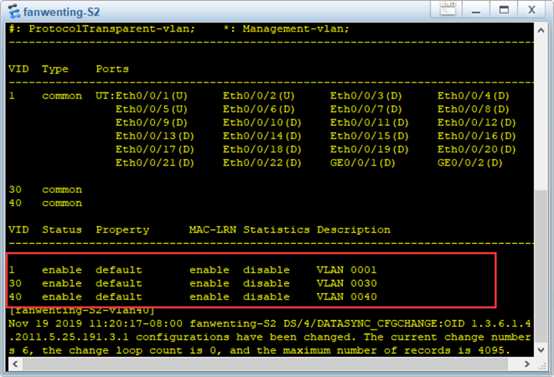The height and width of the screenshot is (377, 554).
Task: Click port entry Eth0/0/3(D)
Action: tap(366, 96)
